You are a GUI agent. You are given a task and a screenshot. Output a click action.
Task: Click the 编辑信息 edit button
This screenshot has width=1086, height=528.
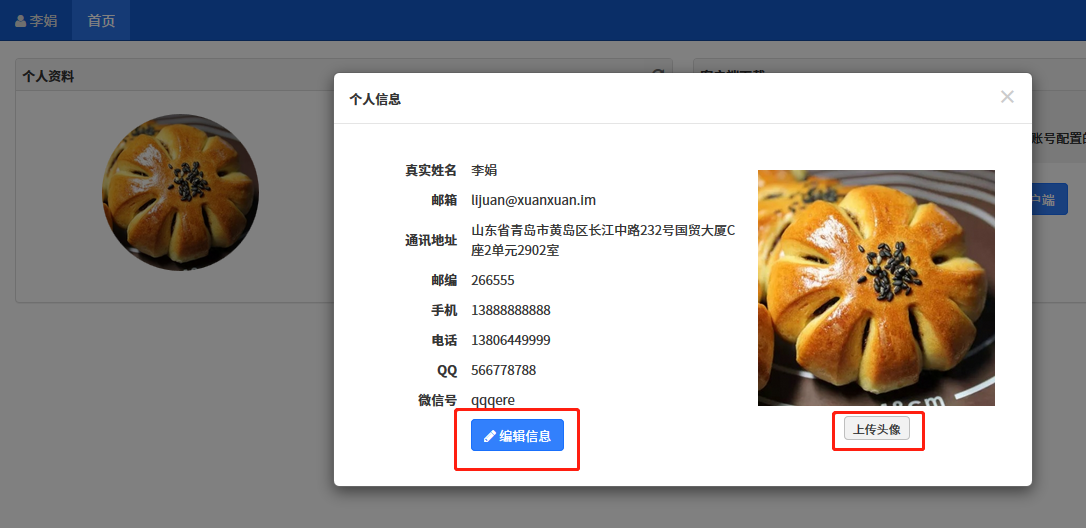(517, 435)
